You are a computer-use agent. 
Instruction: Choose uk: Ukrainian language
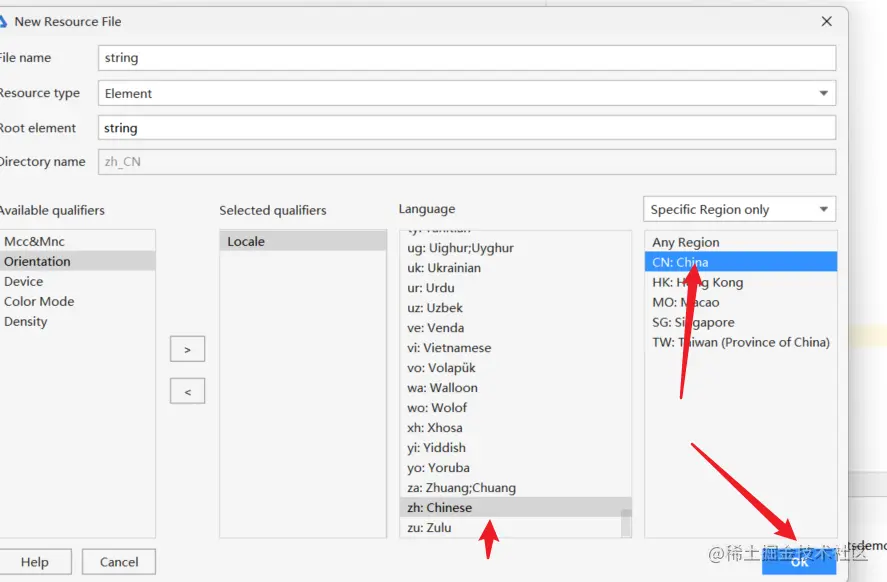tap(515, 268)
